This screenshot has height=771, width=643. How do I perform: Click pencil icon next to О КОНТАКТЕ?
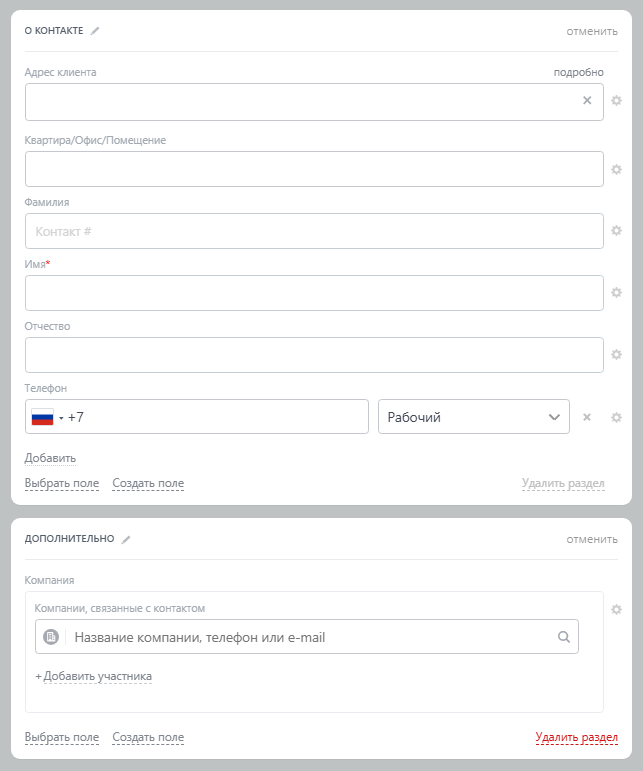click(95, 31)
